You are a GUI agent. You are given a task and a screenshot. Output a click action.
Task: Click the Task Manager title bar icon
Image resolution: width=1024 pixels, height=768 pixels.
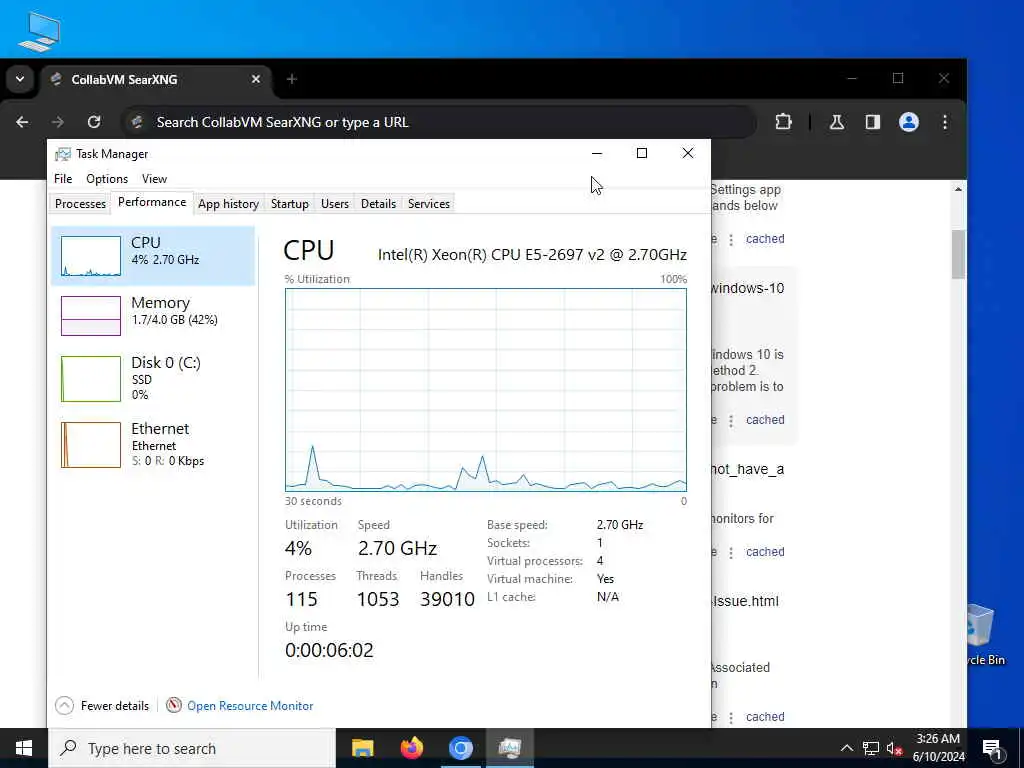[63, 154]
